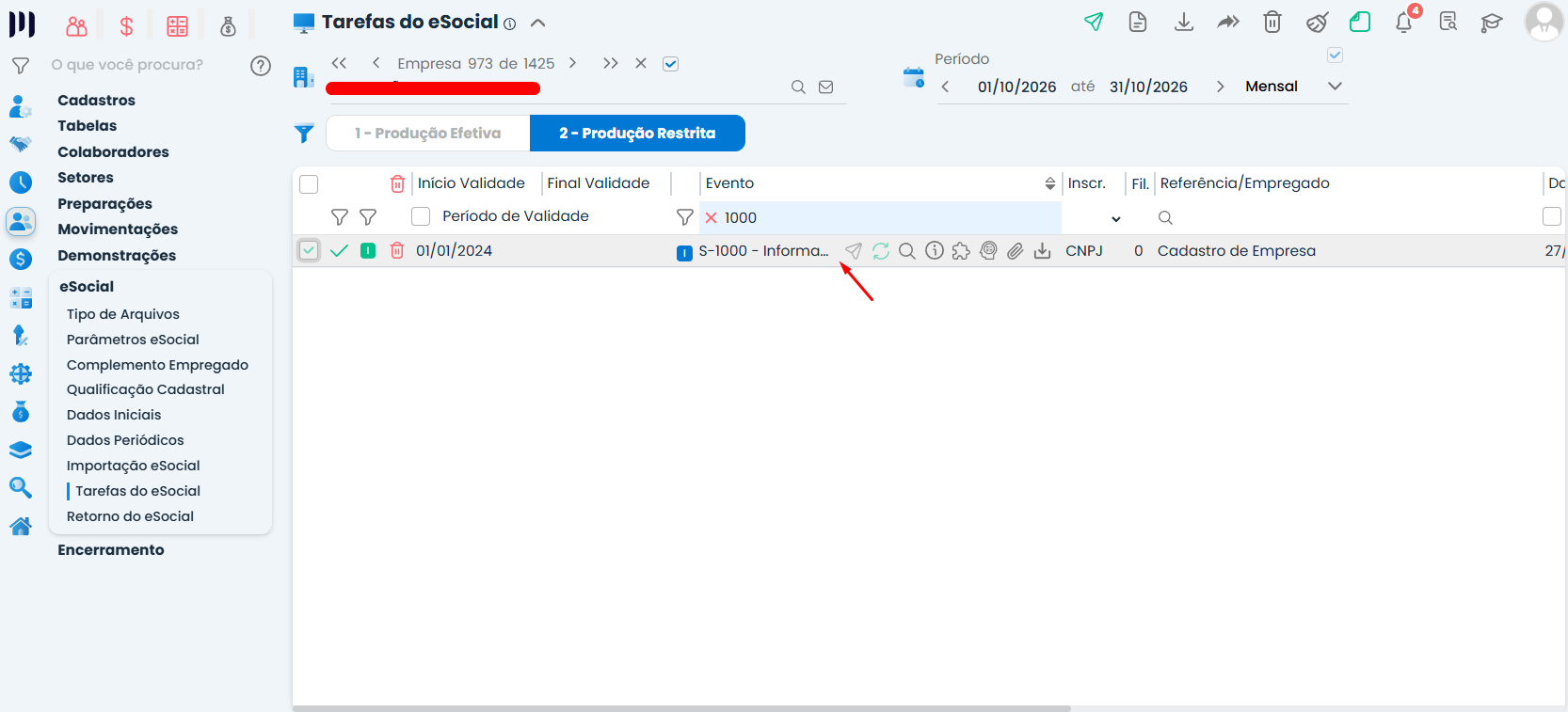Click the puzzle piece icon in the S-1000 row
The width and height of the screenshot is (1568, 712).
pos(961,251)
